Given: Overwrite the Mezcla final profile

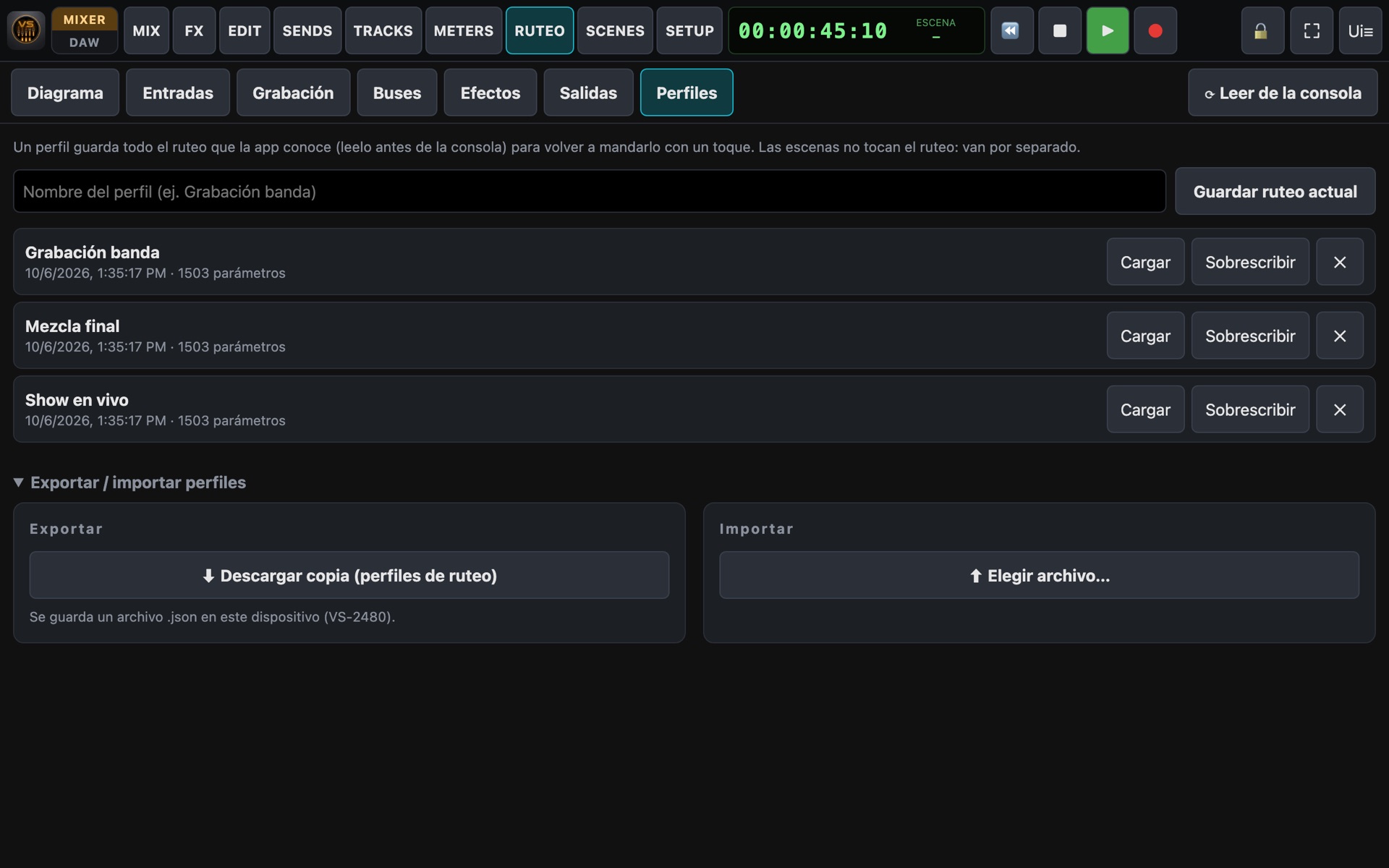Looking at the screenshot, I should [1250, 336].
